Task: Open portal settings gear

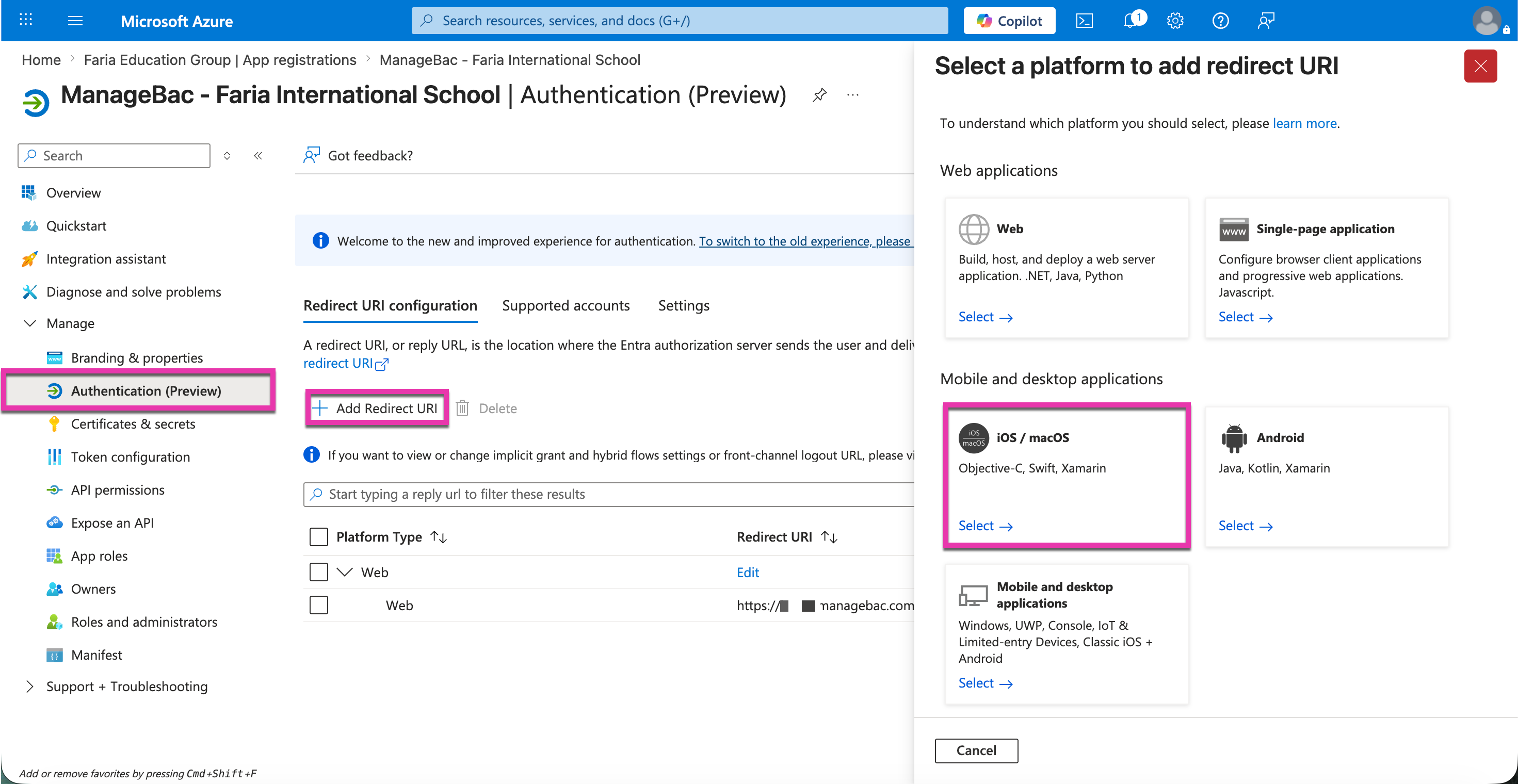Action: (1175, 21)
